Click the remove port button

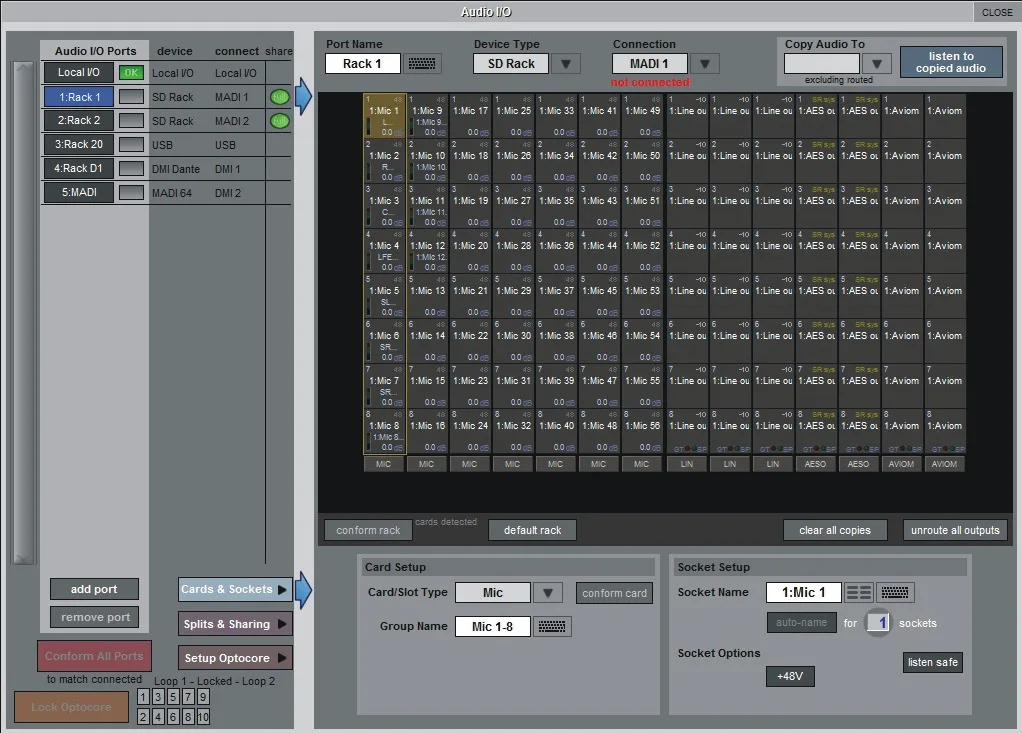[95, 617]
